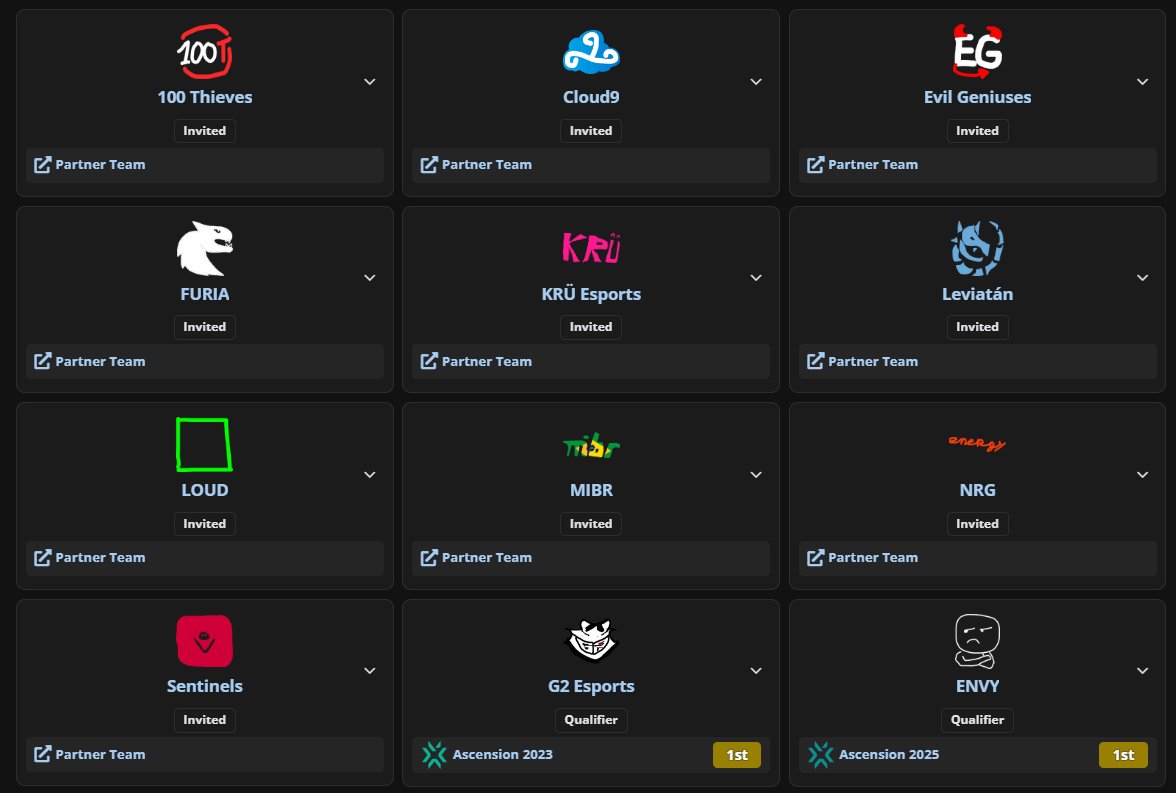1176x793 pixels.
Task: Click external link icon in Leviatán card
Action: point(815,361)
